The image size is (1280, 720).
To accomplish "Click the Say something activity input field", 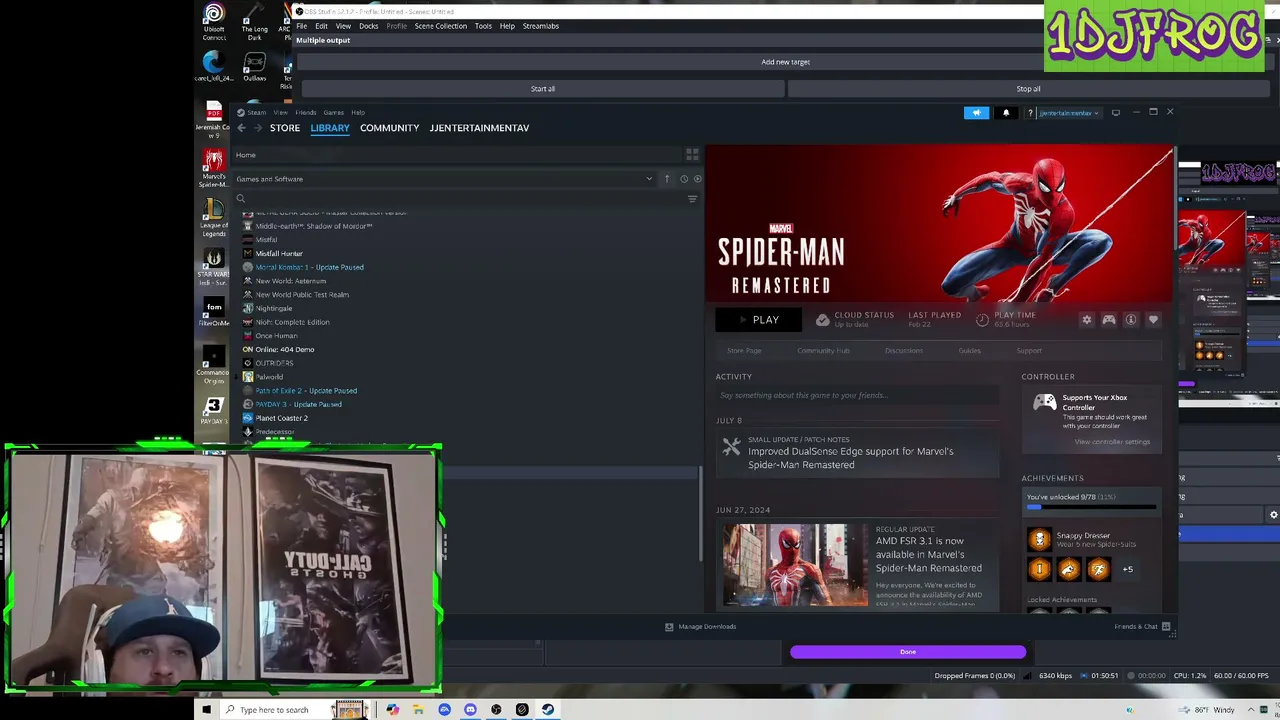I will [857, 395].
